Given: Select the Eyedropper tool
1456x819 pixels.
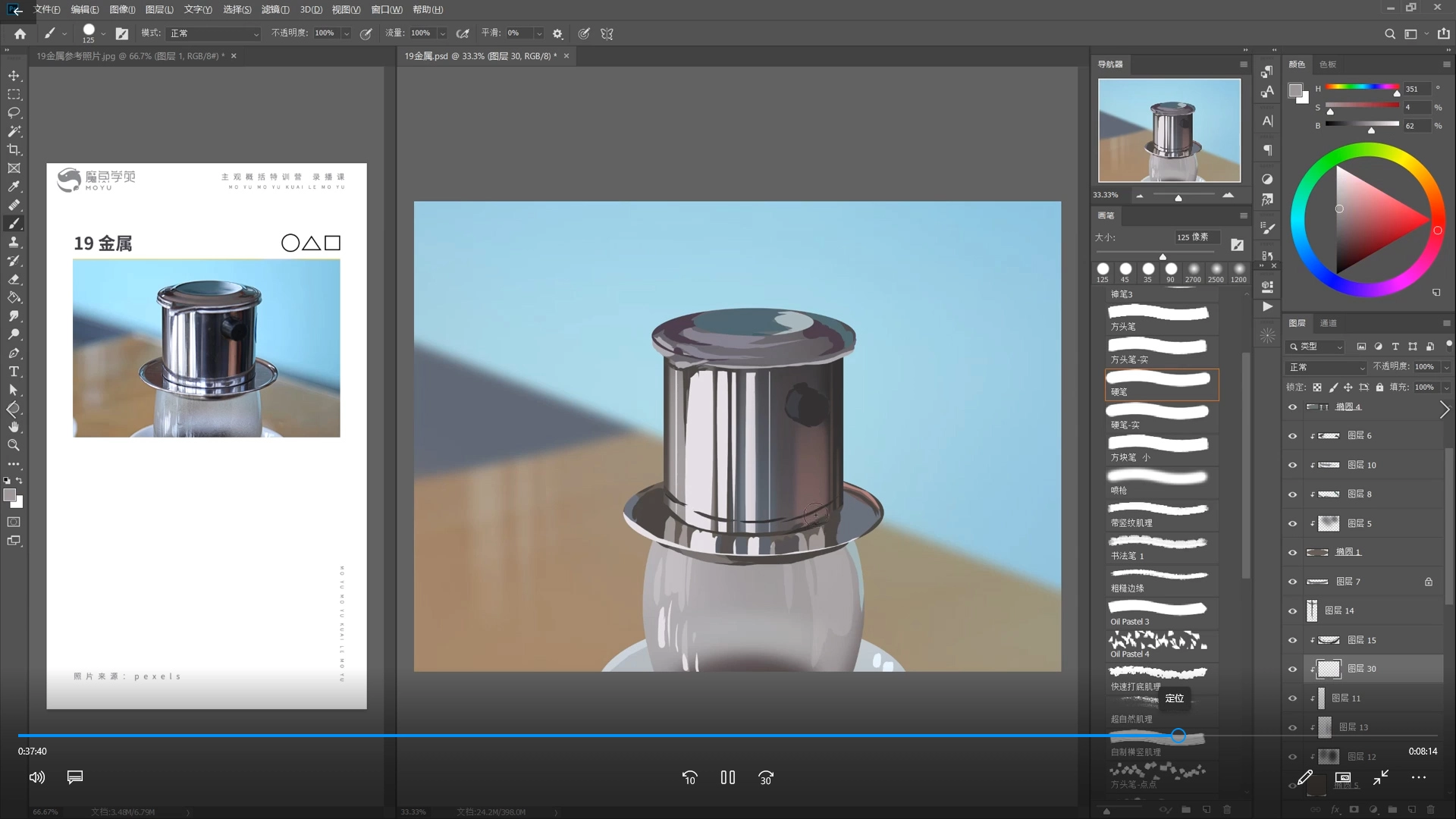Looking at the screenshot, I should 14,187.
